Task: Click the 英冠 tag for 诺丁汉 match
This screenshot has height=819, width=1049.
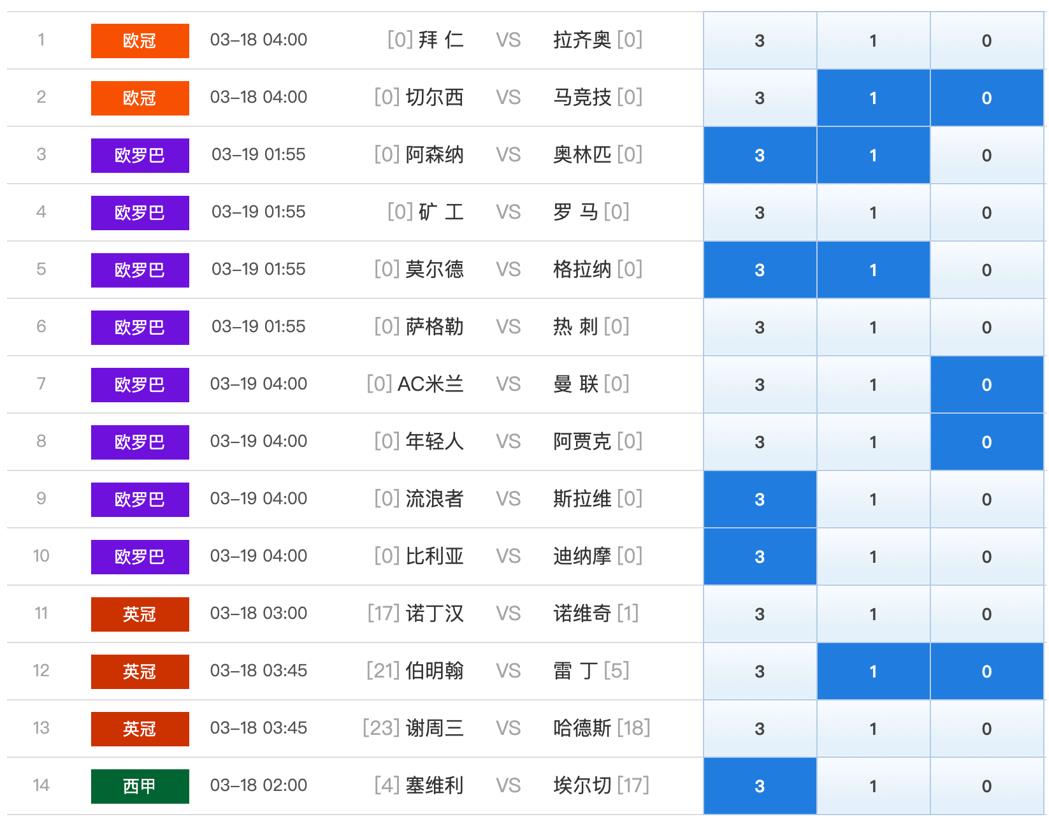Action: coord(140,614)
